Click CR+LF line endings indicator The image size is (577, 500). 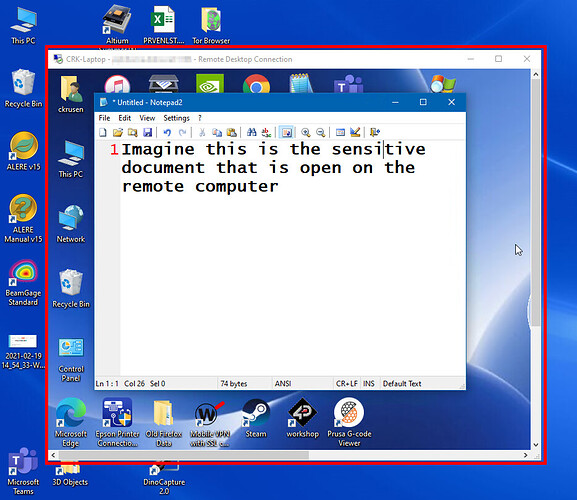[x=346, y=383]
